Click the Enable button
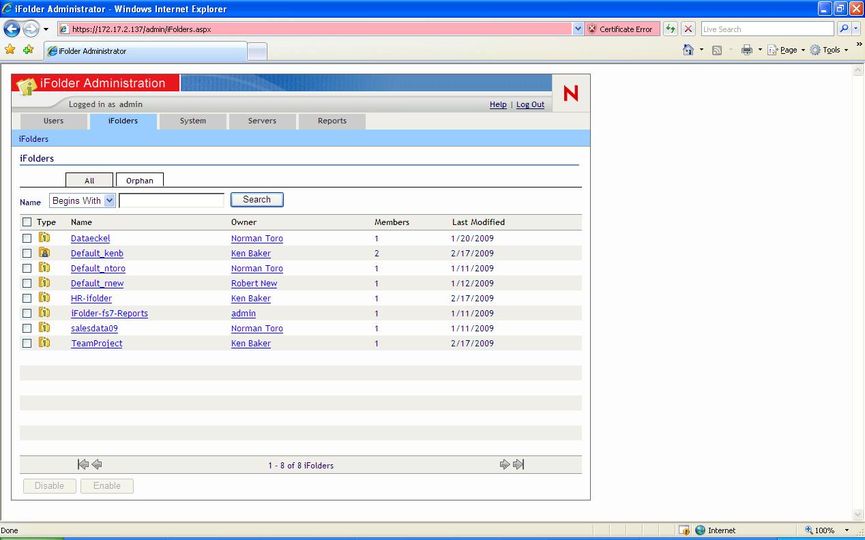 pyautogui.click(x=107, y=486)
